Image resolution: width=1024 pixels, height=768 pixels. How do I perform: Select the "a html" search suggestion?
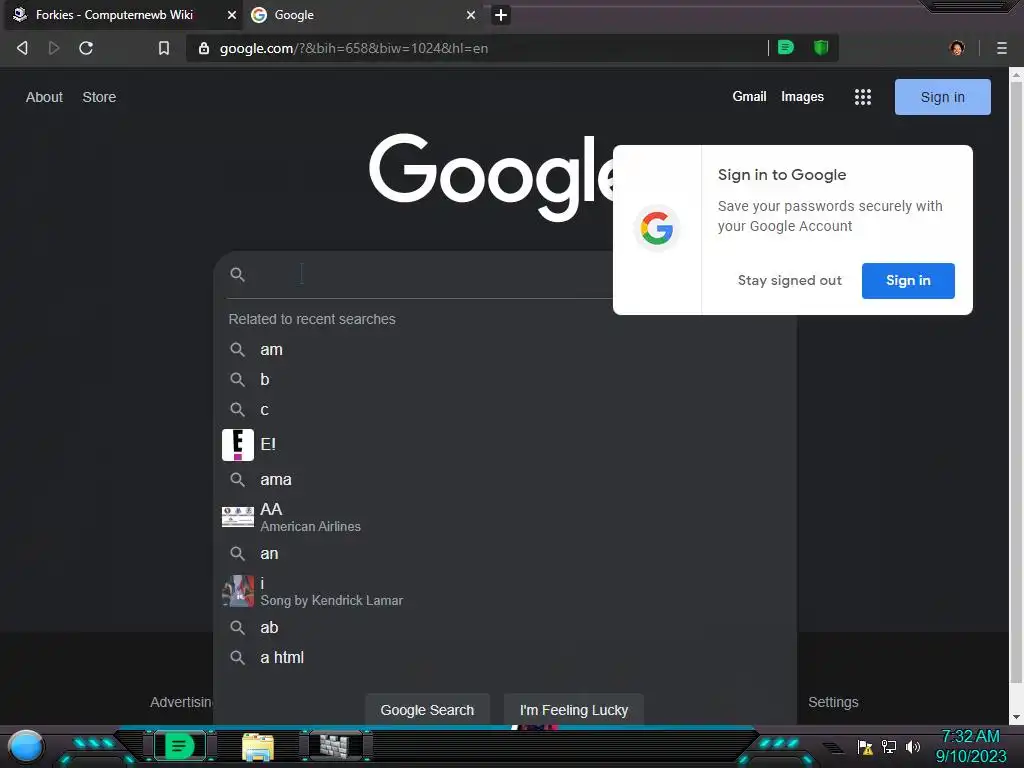505,658
